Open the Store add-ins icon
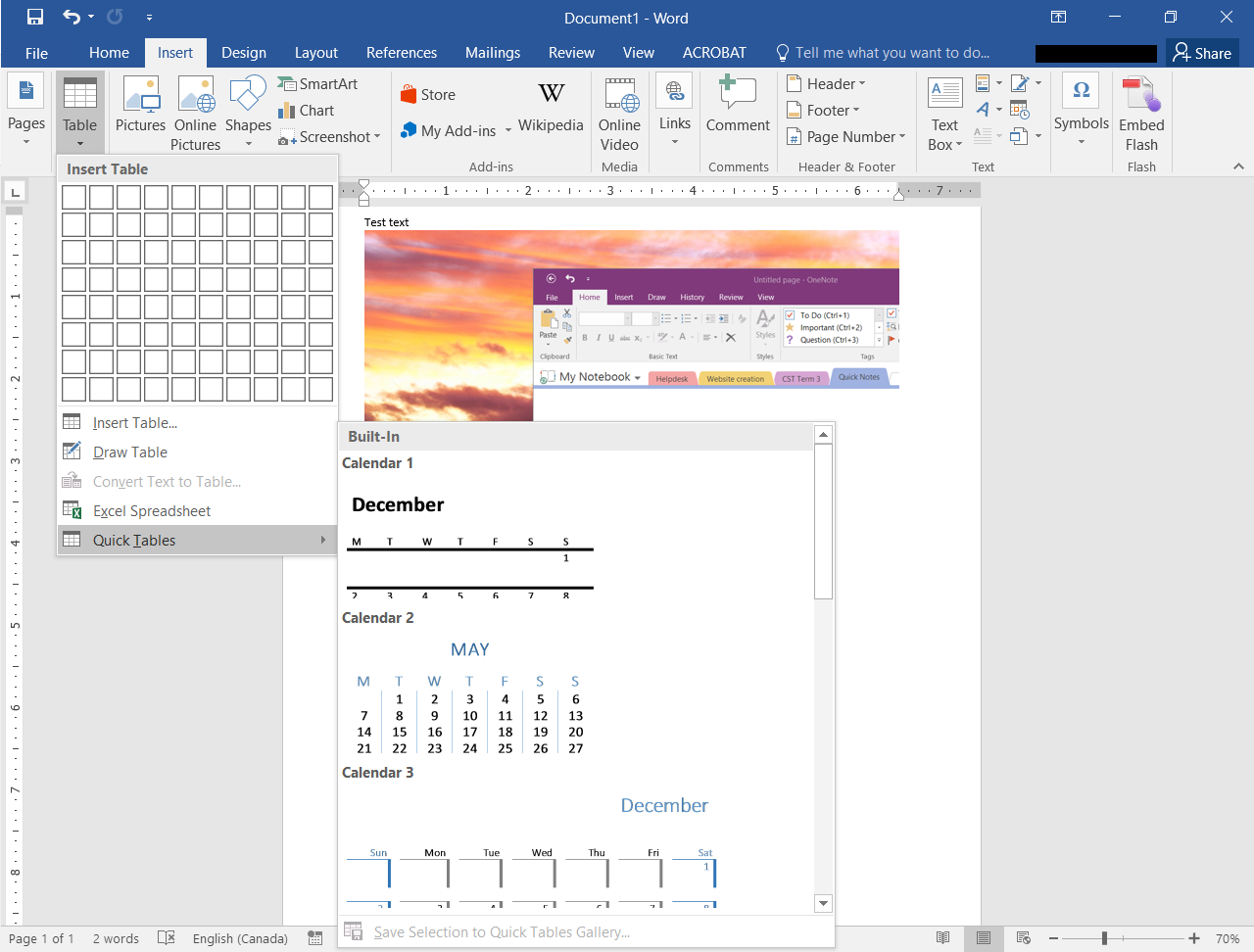This screenshot has width=1254, height=952. tap(427, 94)
